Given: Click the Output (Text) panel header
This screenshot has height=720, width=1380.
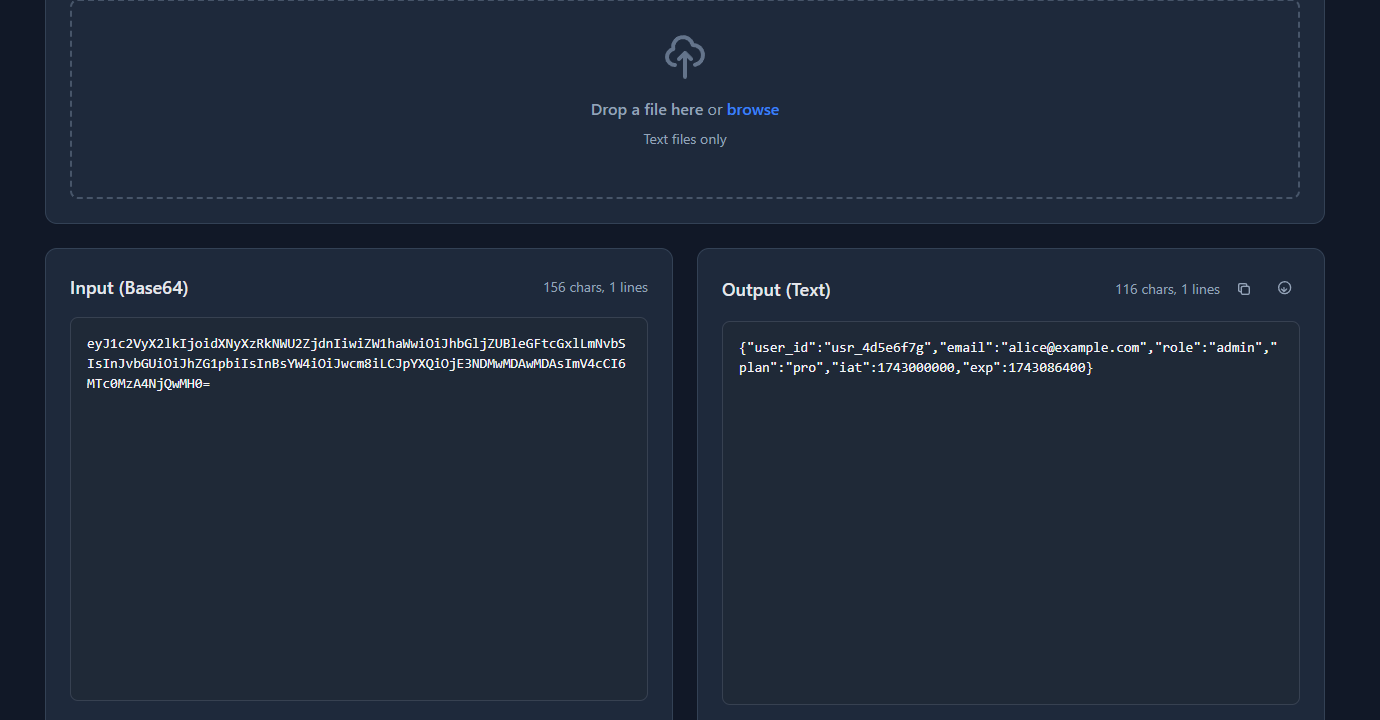Looking at the screenshot, I should 776,290.
